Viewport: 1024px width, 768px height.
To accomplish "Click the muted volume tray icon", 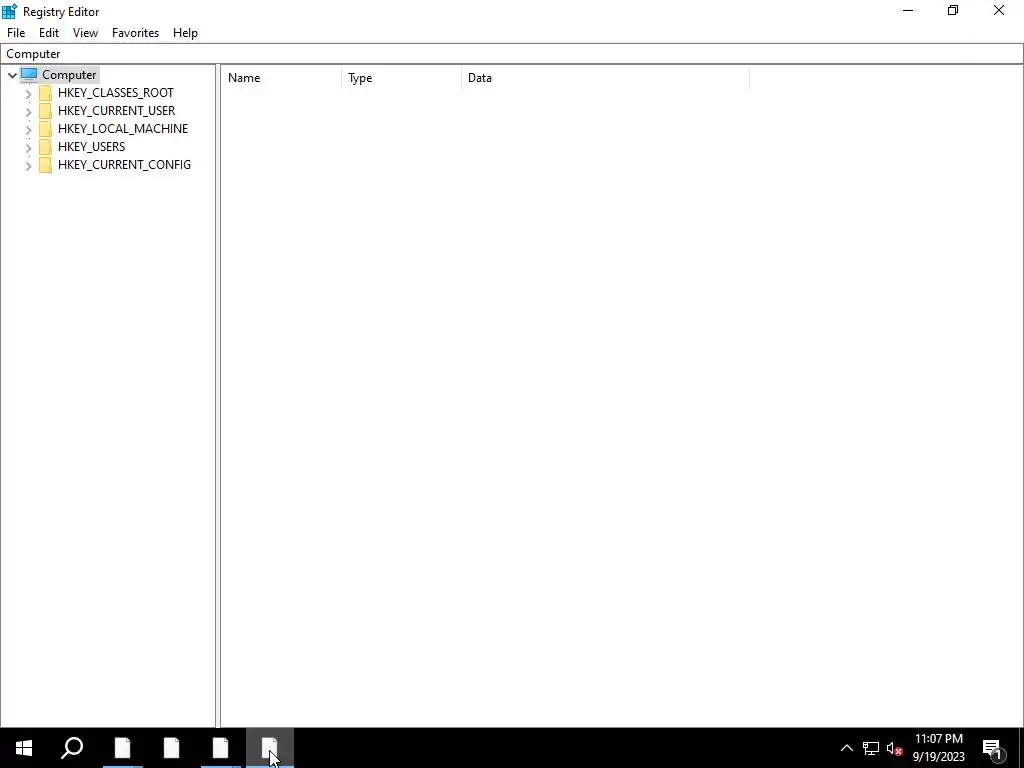I will point(895,748).
